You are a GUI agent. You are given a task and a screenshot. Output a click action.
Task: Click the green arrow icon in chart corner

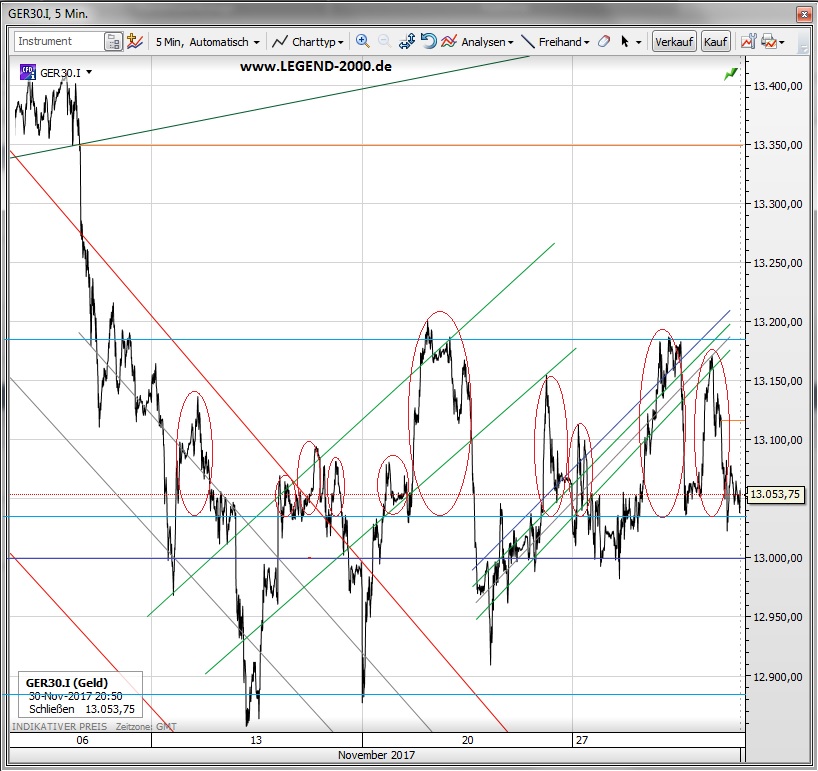732,73
